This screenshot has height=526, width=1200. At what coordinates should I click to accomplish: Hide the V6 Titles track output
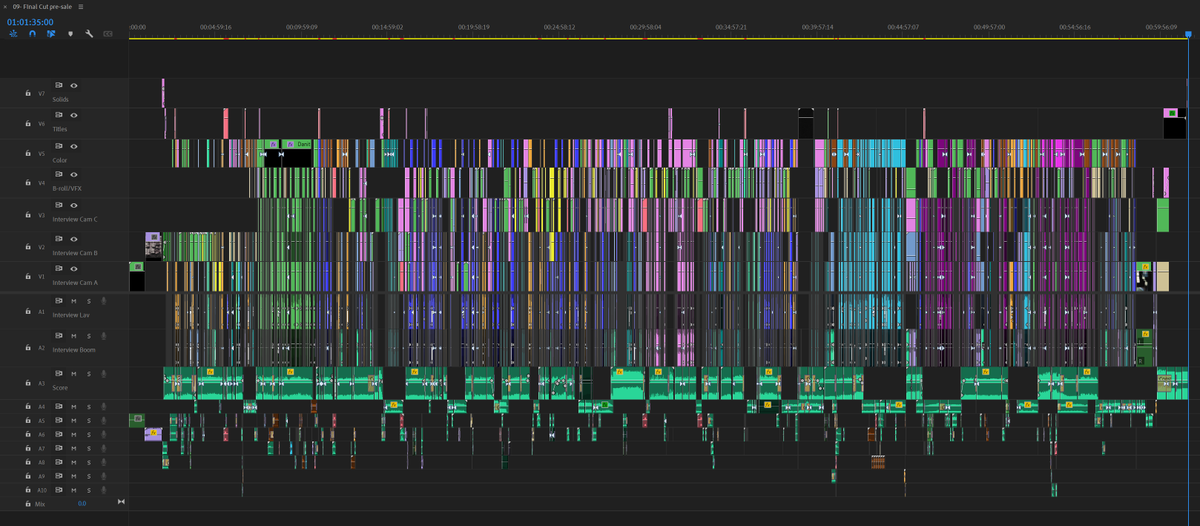point(74,115)
